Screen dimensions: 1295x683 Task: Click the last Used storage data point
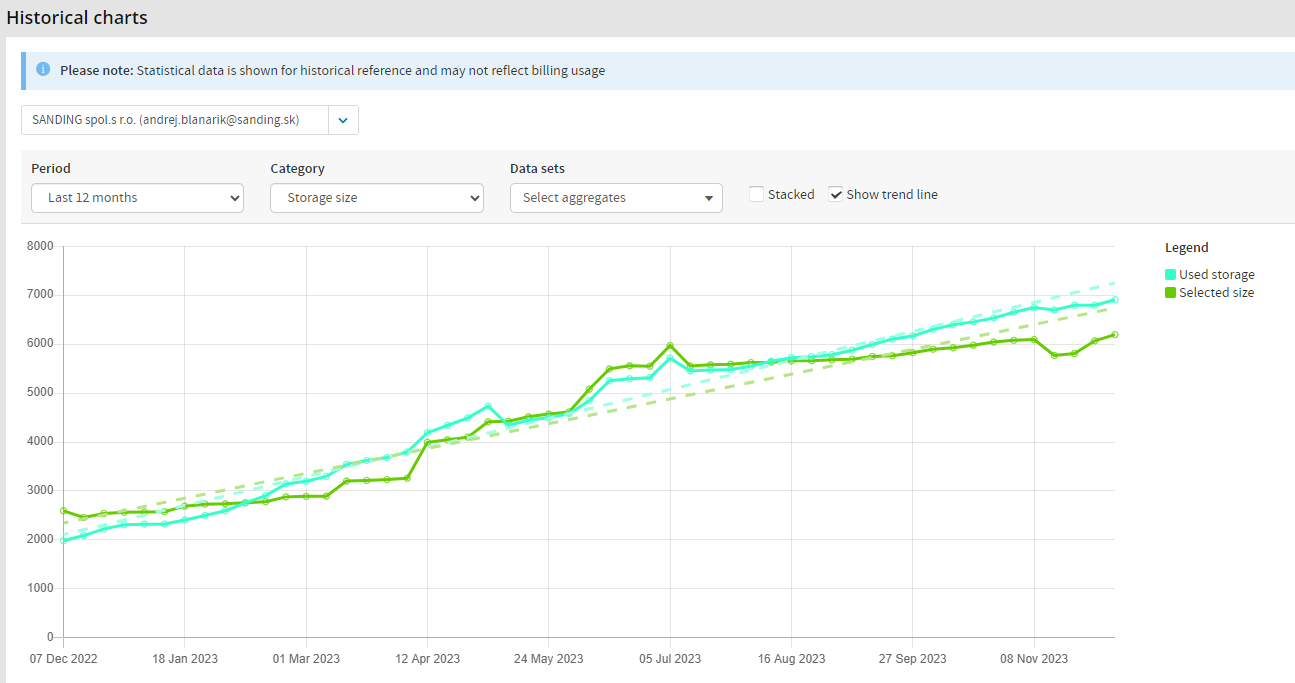pyautogui.click(x=1114, y=300)
